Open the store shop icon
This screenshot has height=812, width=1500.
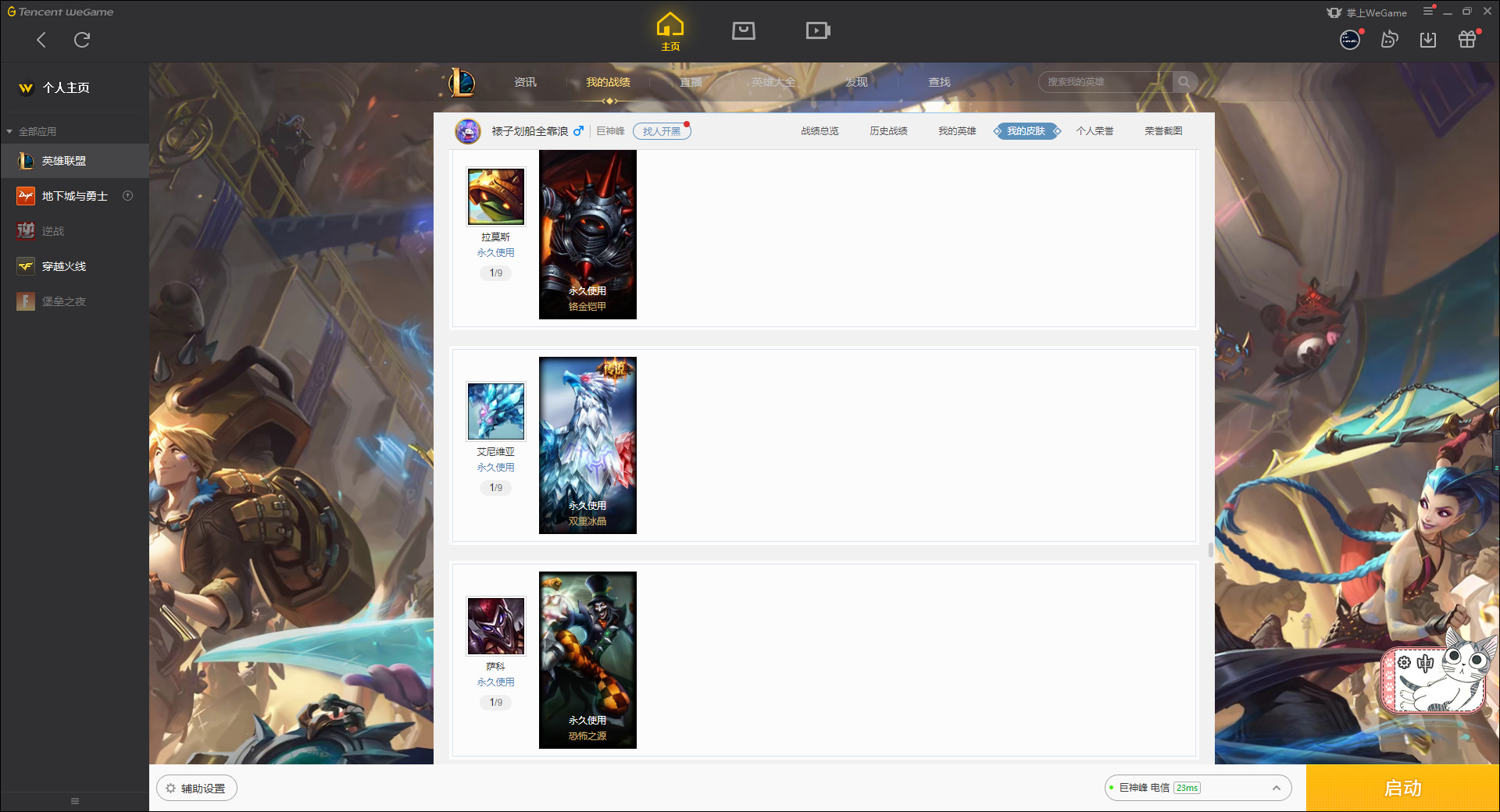click(x=744, y=30)
